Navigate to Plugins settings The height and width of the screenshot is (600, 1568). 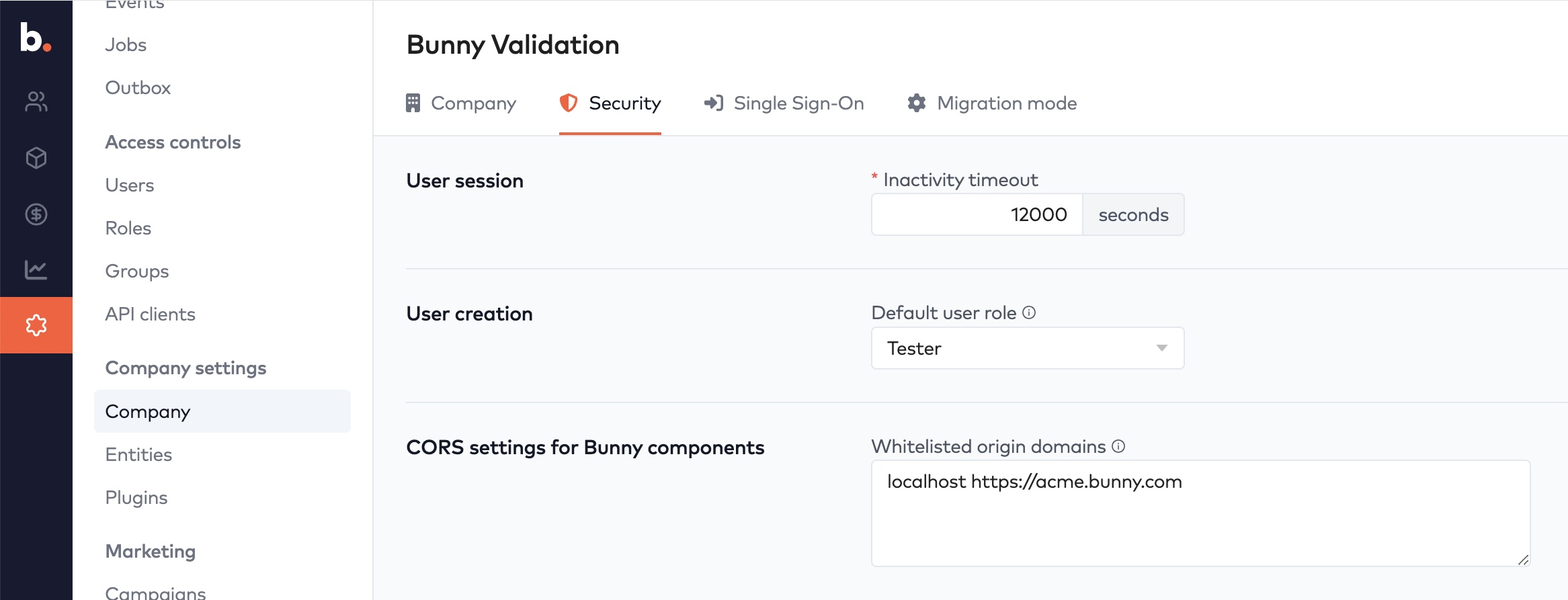tap(136, 498)
